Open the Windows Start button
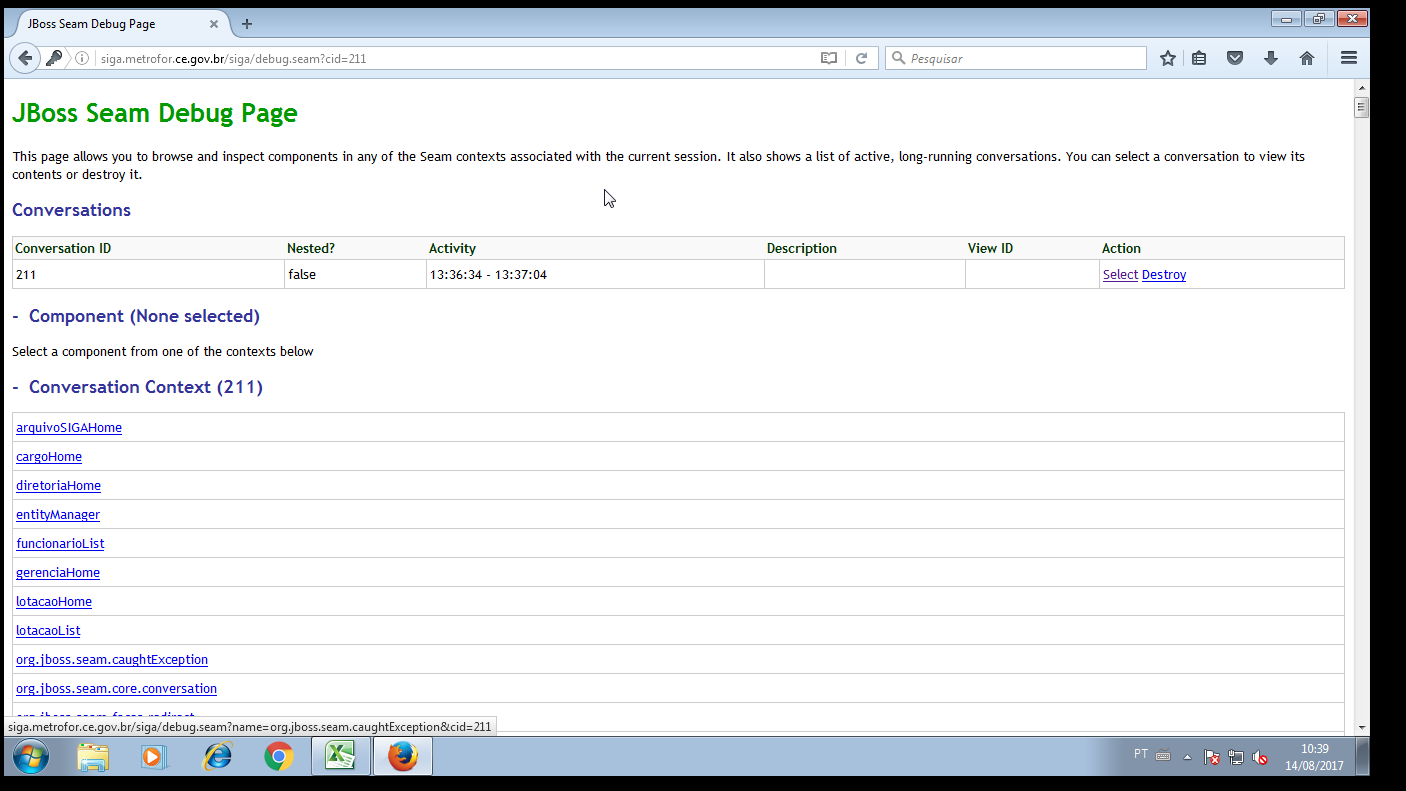Image resolution: width=1406 pixels, height=791 pixels. (30, 757)
